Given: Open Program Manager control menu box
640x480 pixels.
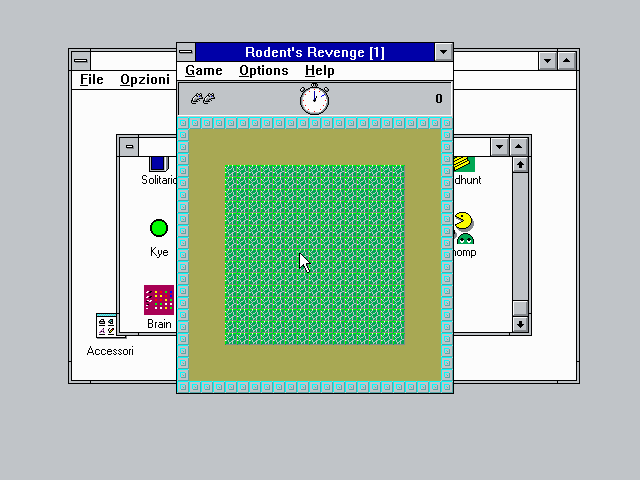Looking at the screenshot, I should [x=81, y=60].
